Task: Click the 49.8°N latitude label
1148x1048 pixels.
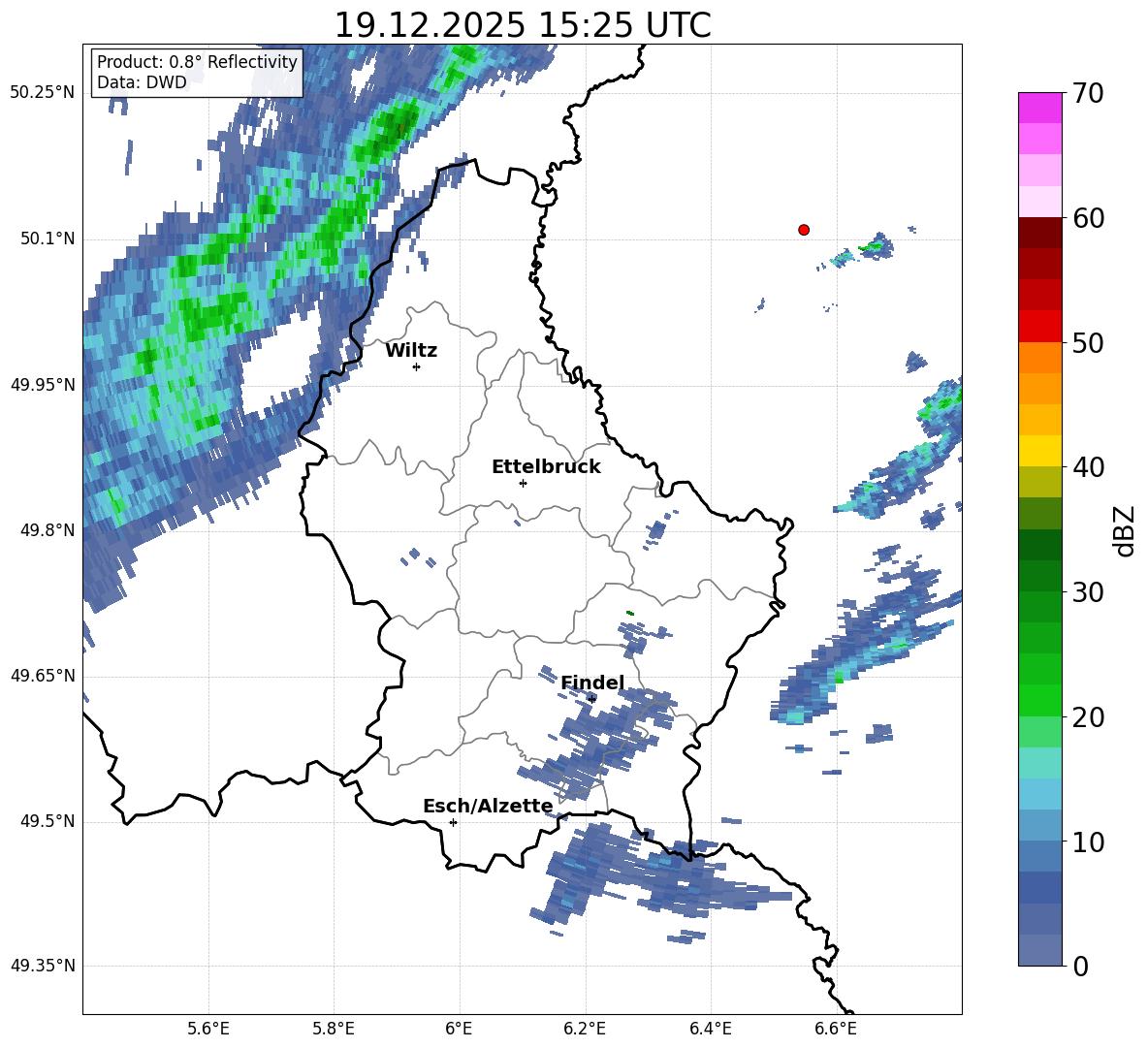Action: click(x=47, y=530)
